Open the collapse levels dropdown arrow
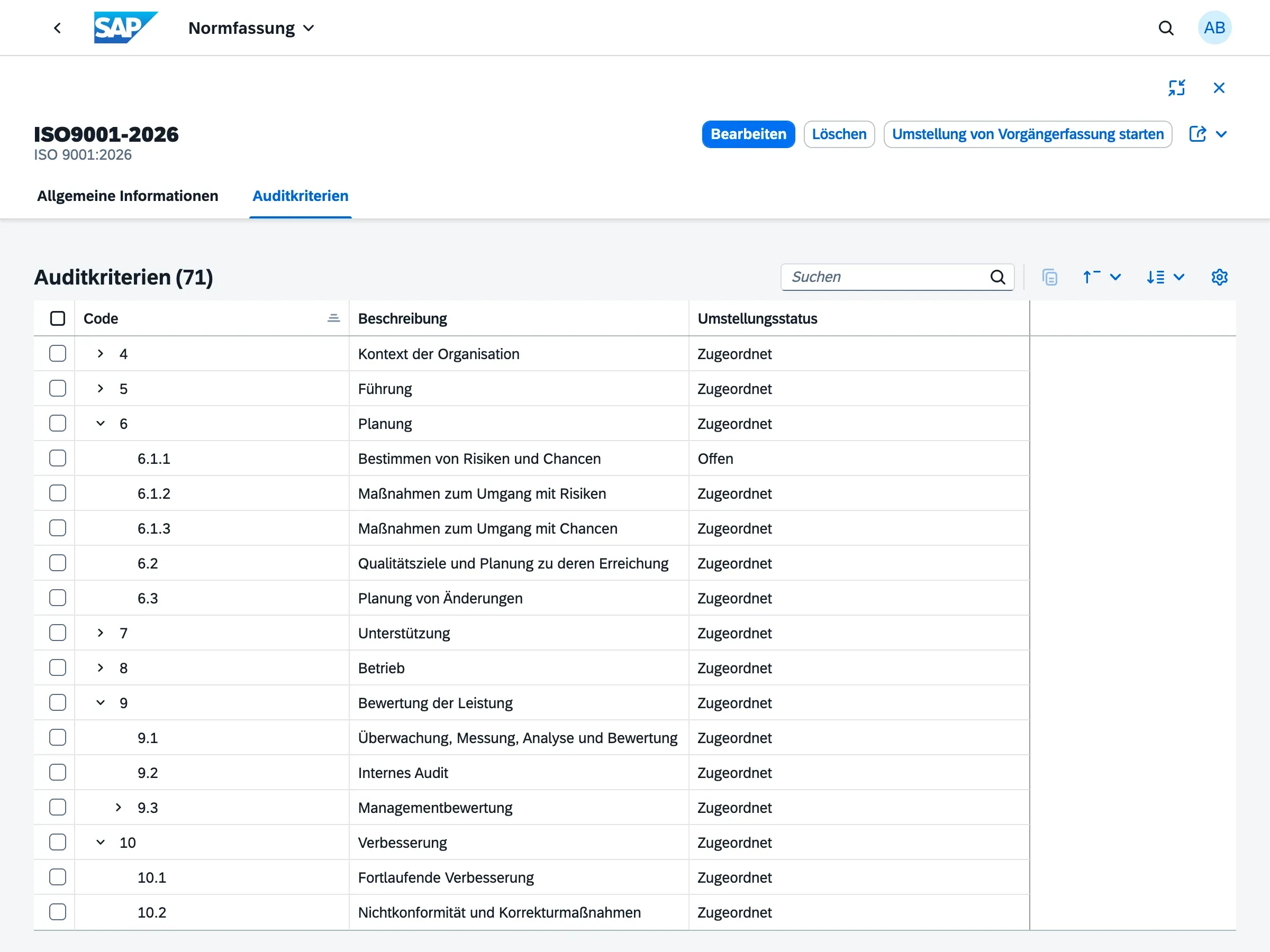 click(x=1115, y=277)
